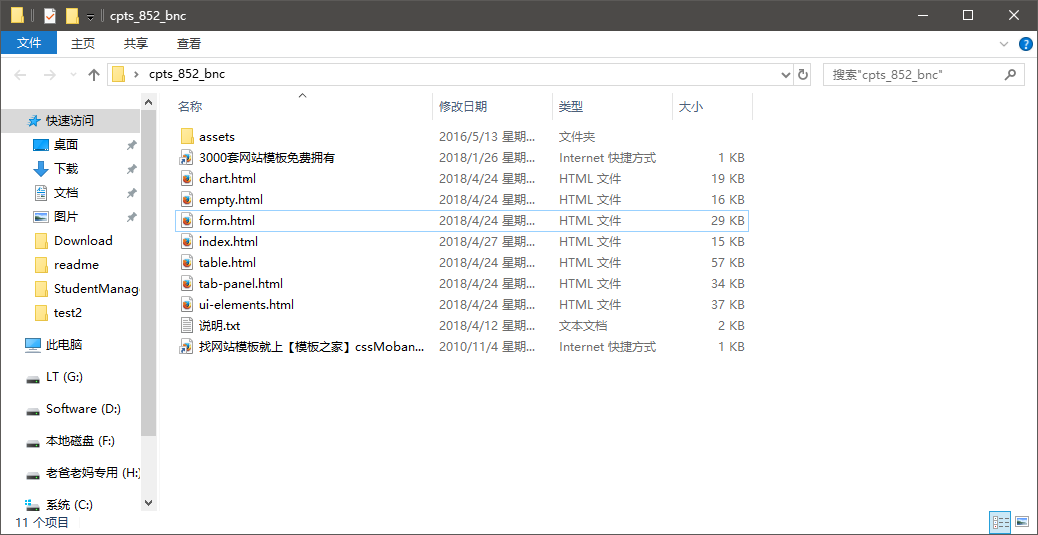The height and width of the screenshot is (535, 1038).
Task: Select the tab-panel.html file name
Action: [x=241, y=284]
